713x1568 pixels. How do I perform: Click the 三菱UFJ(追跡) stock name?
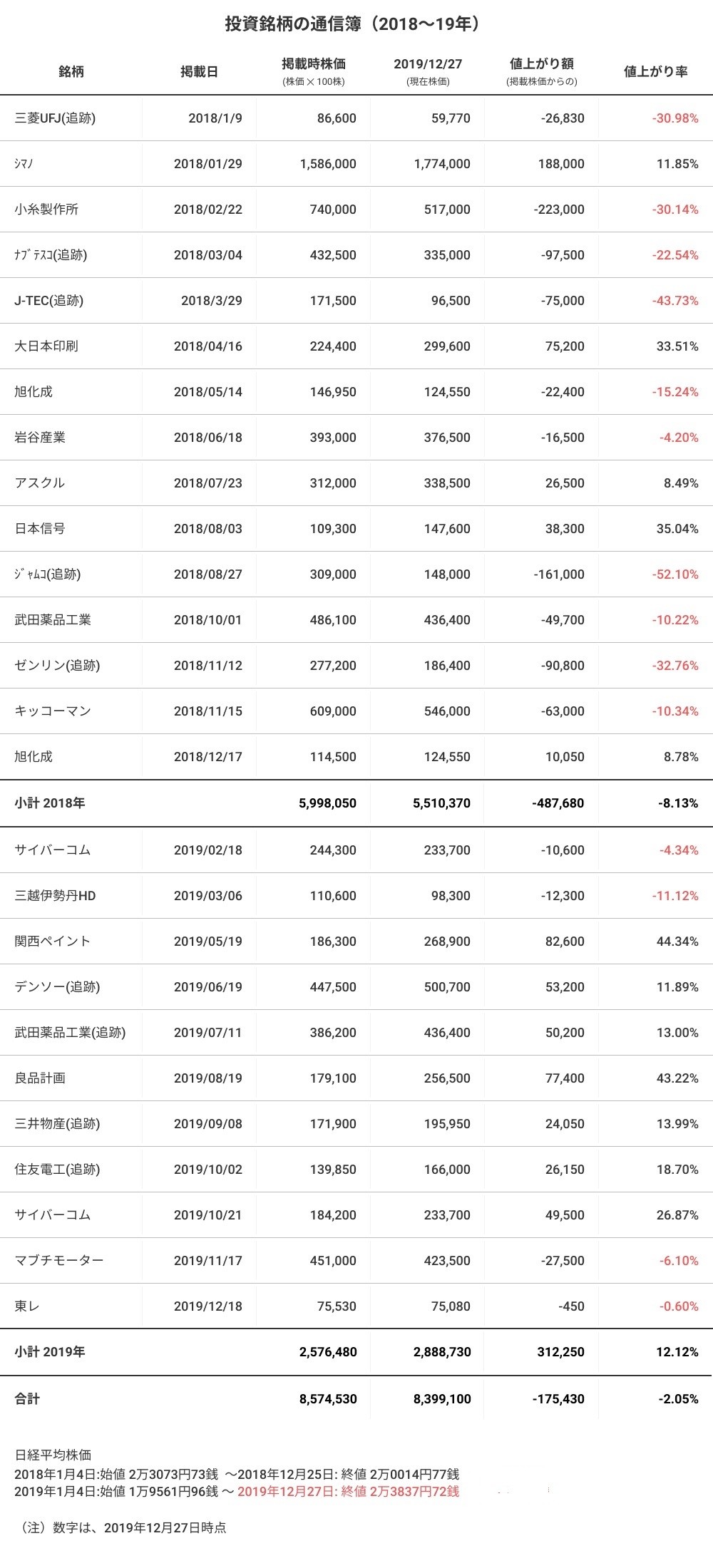pos(55,118)
